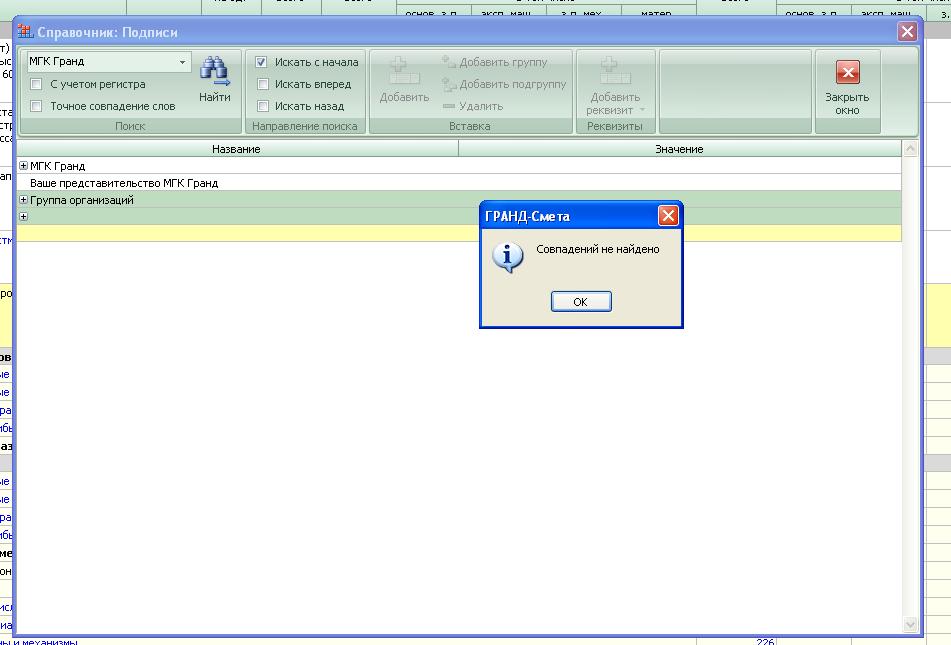Open the Добавить реквизит dropdown arrow
Viewport: 951px width, 645px height.
[642, 110]
